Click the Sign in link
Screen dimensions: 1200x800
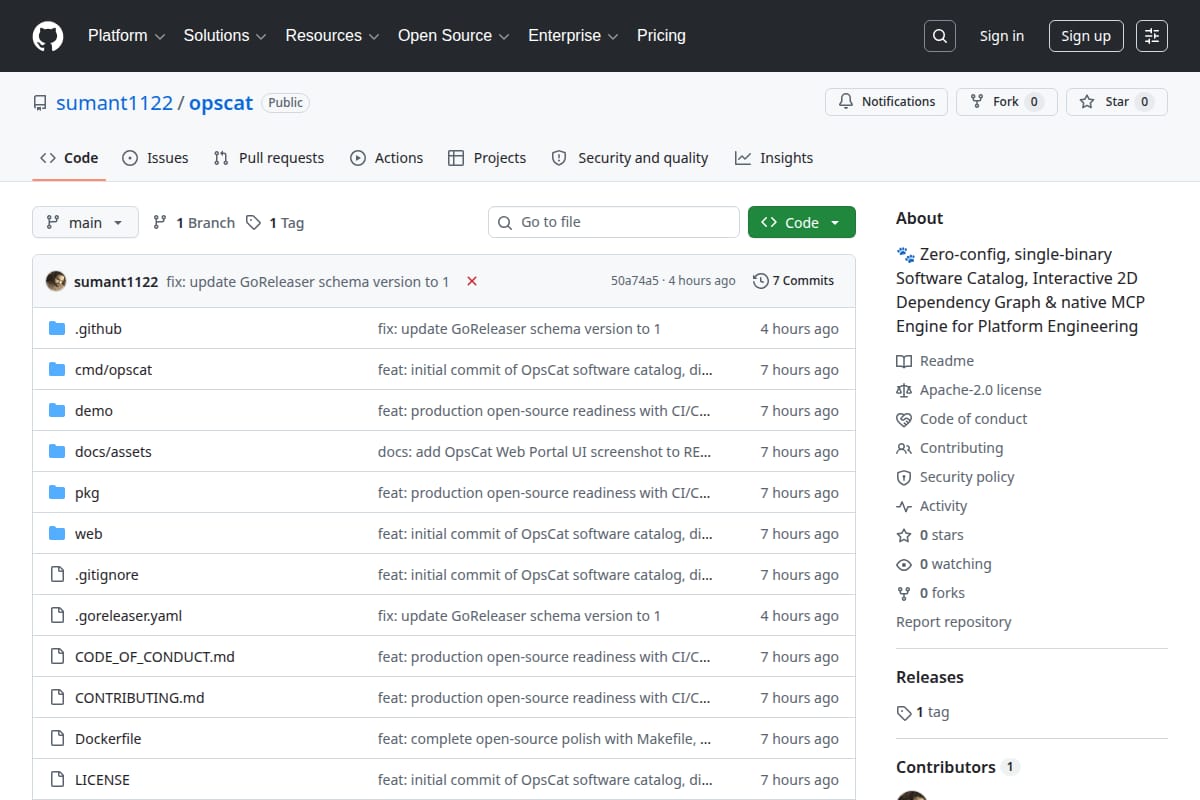(1001, 36)
